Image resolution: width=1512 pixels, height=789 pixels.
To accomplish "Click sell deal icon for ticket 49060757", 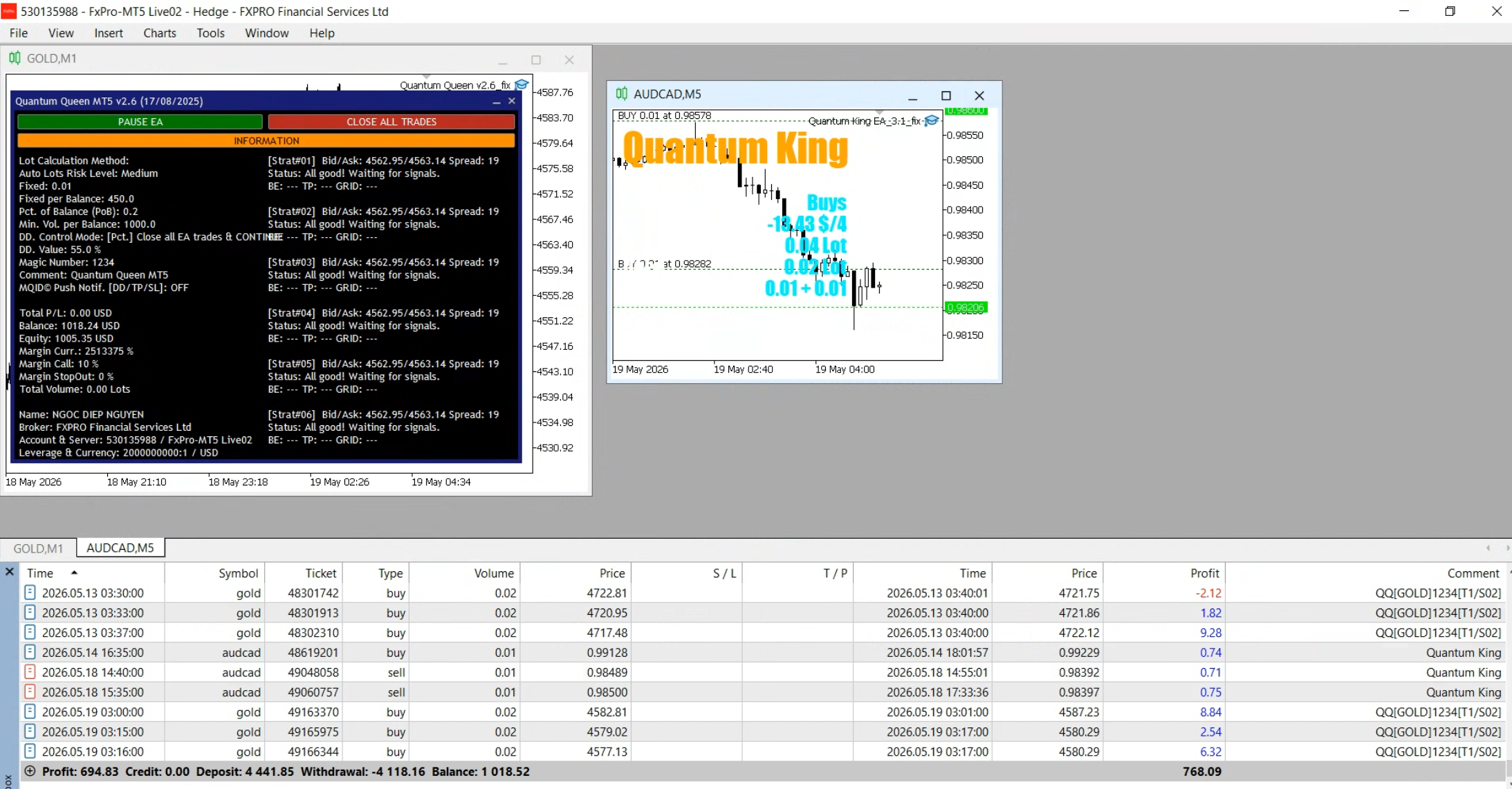I will tap(30, 691).
